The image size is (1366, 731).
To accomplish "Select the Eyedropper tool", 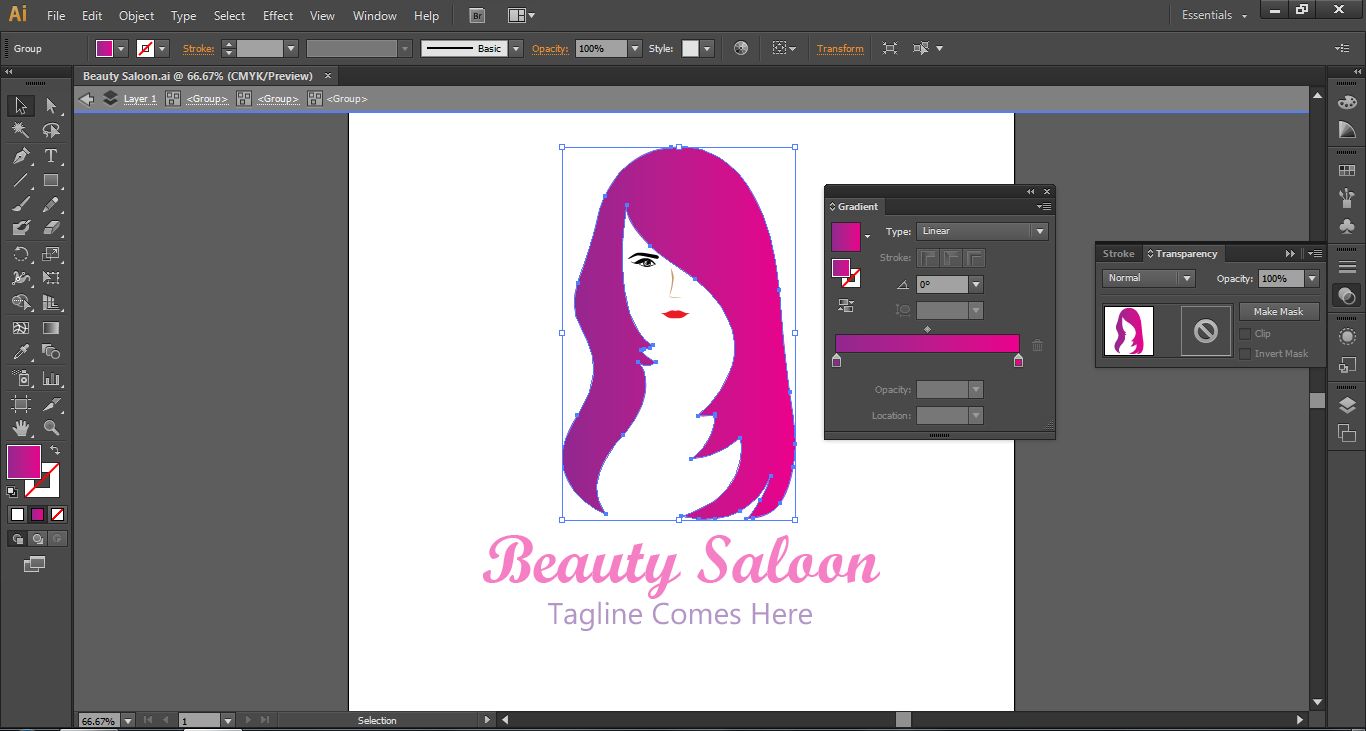I will coord(20,352).
